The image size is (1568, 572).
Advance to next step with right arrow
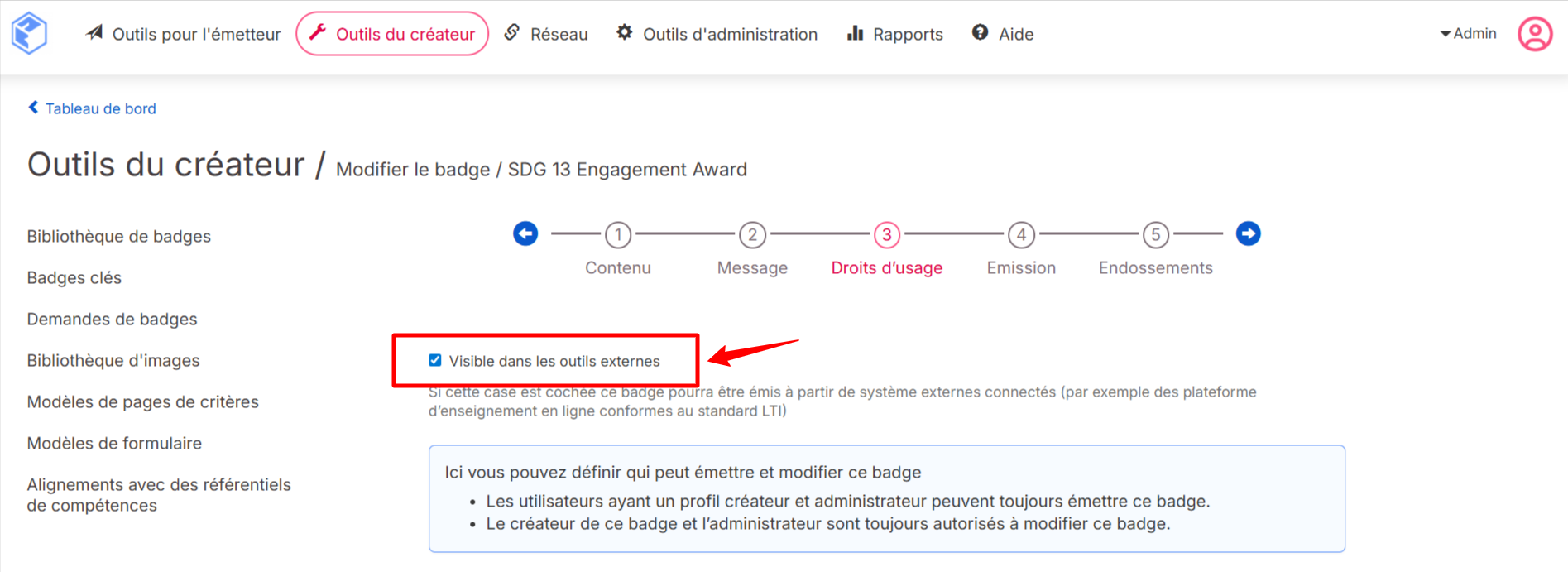1248,234
